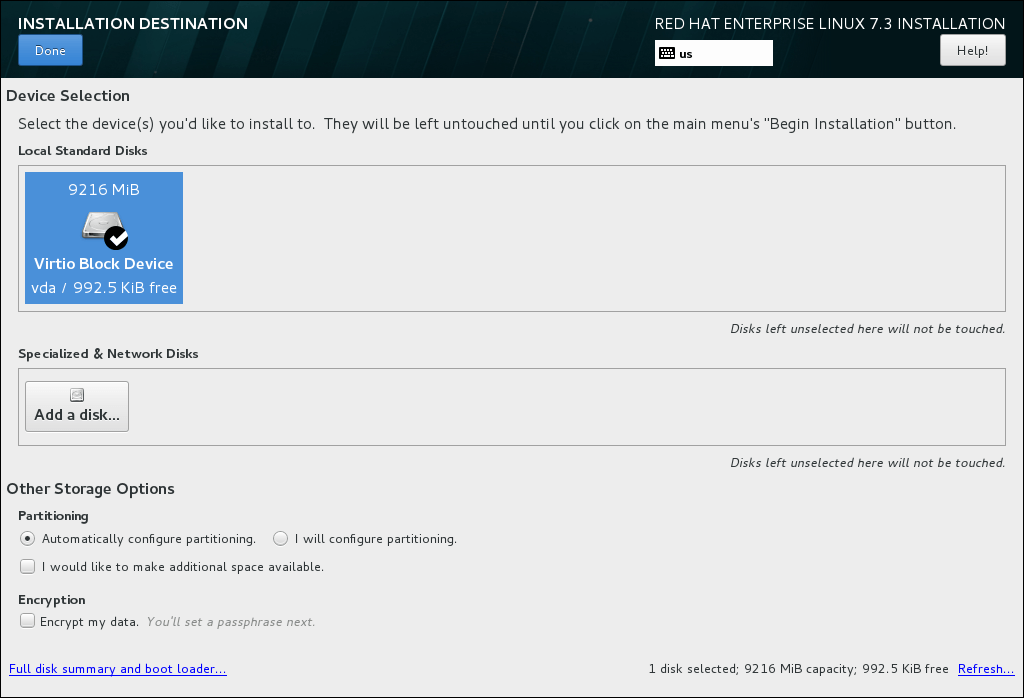Click the Other Storage Options heading
Image resolution: width=1024 pixels, height=698 pixels.
(x=90, y=489)
